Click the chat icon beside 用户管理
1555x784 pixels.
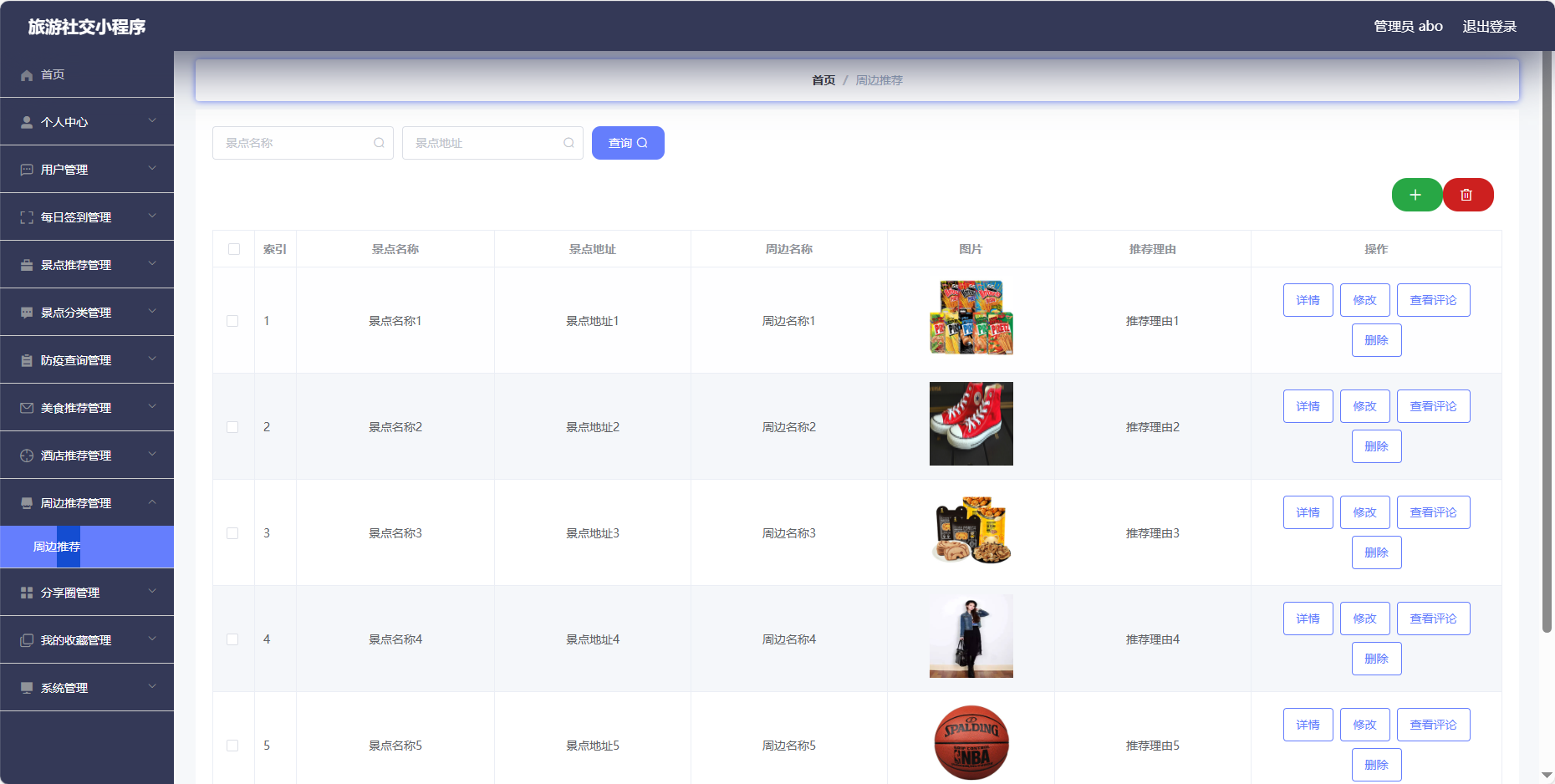tap(27, 171)
